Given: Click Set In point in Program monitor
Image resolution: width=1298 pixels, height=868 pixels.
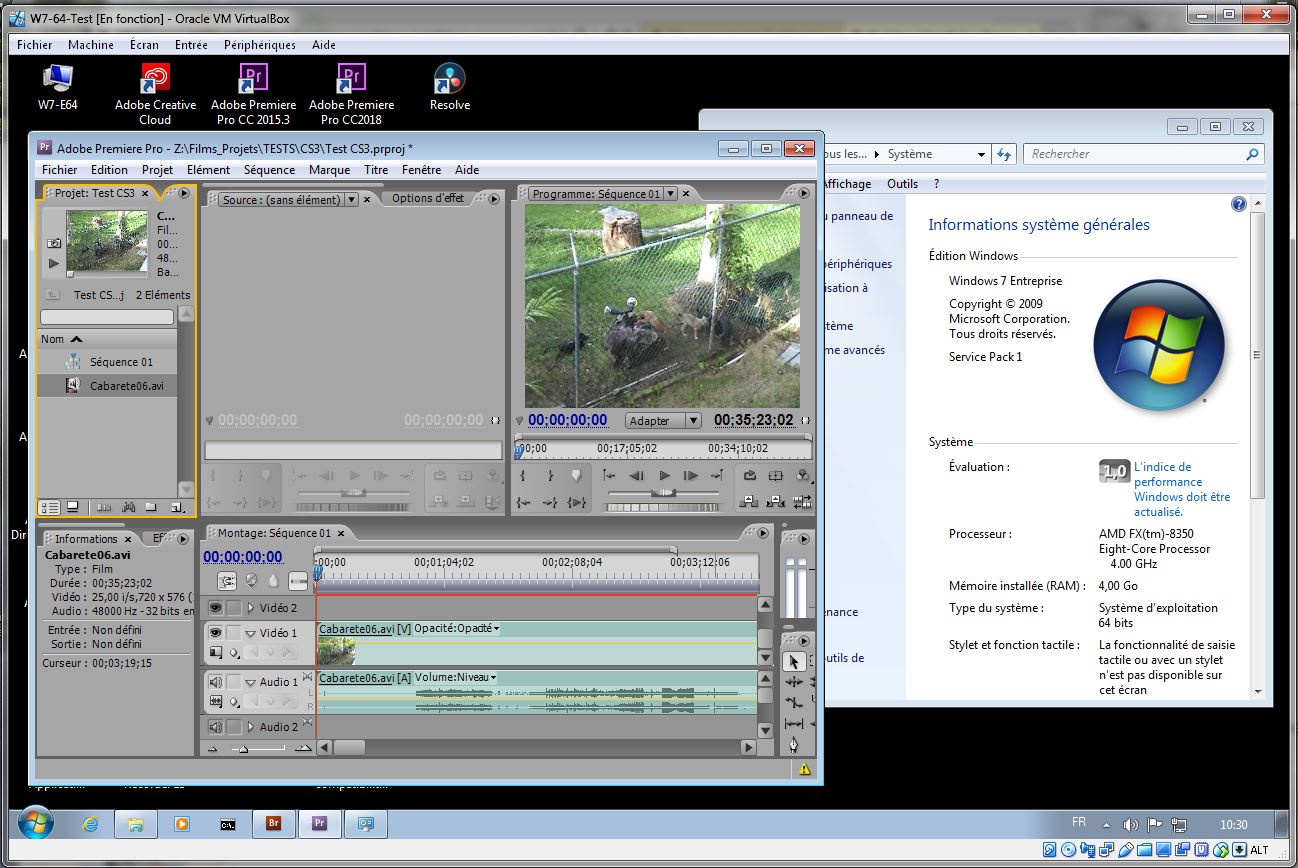Looking at the screenshot, I should tap(522, 476).
